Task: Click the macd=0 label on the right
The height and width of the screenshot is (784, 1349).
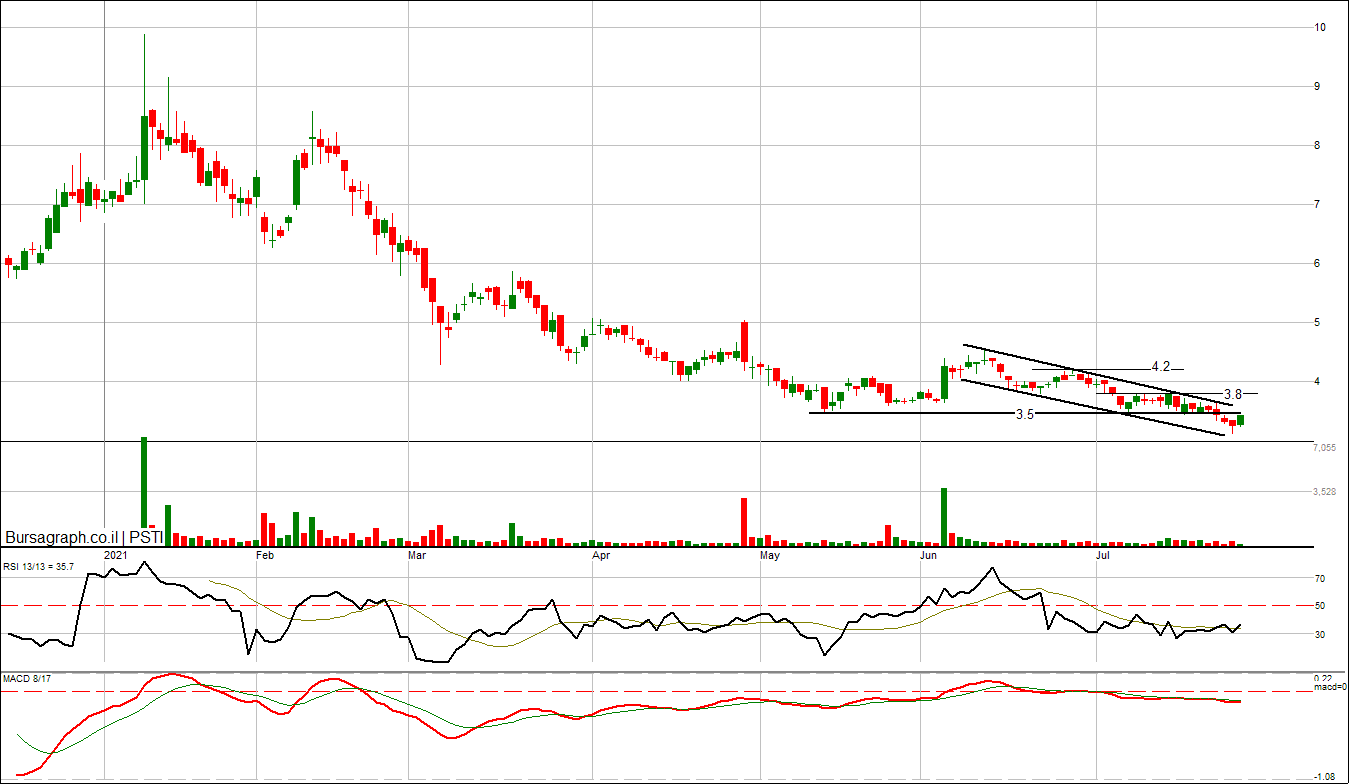Action: [1329, 687]
